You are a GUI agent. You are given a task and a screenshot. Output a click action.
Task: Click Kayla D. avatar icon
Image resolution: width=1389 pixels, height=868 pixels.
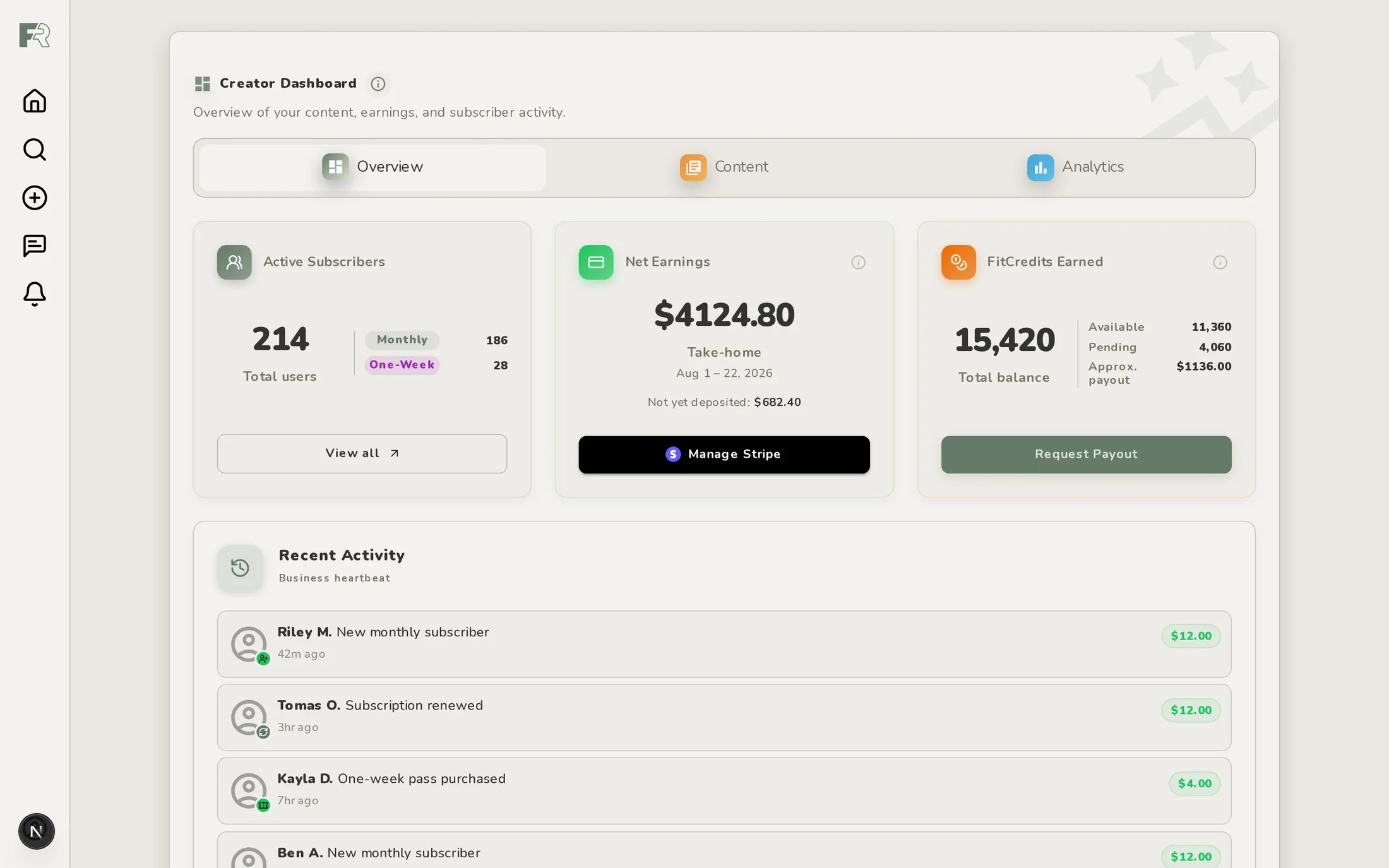(249, 790)
